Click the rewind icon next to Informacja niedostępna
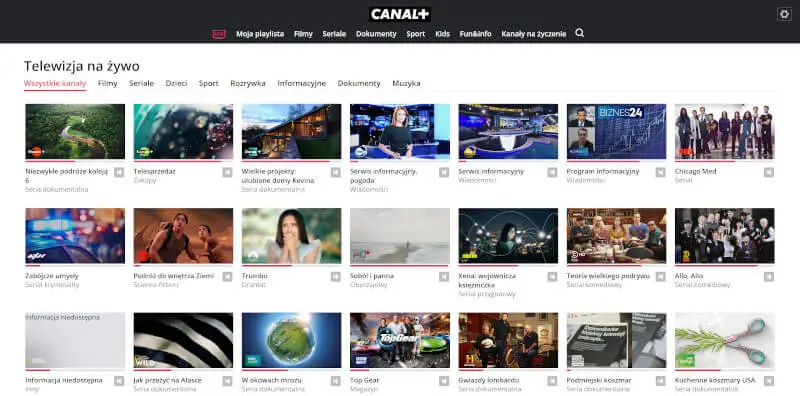Screen dimensions: 800x396 click(x=119, y=381)
